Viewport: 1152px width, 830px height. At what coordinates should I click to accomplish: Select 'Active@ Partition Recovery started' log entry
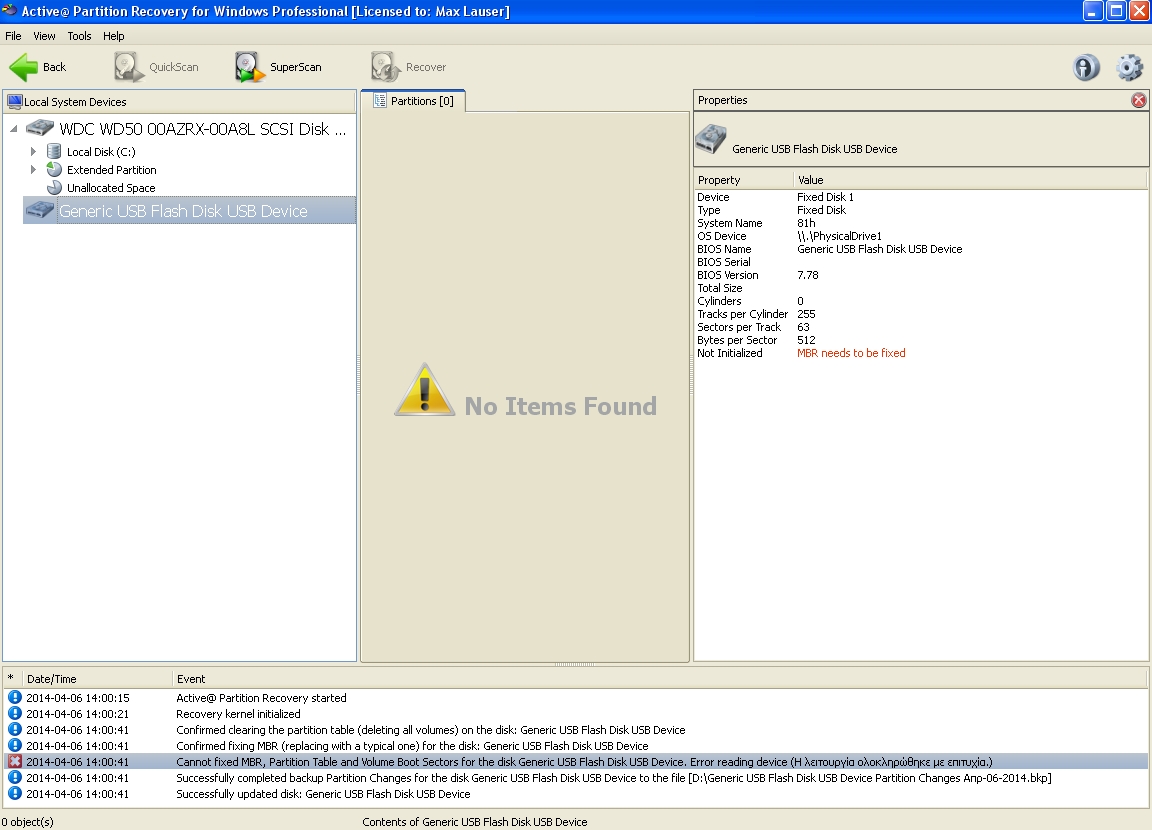261,698
